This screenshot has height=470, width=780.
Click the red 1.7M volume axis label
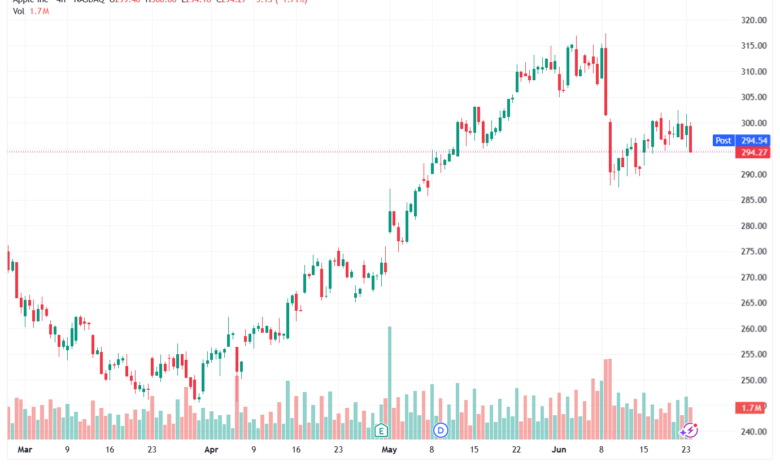(751, 408)
